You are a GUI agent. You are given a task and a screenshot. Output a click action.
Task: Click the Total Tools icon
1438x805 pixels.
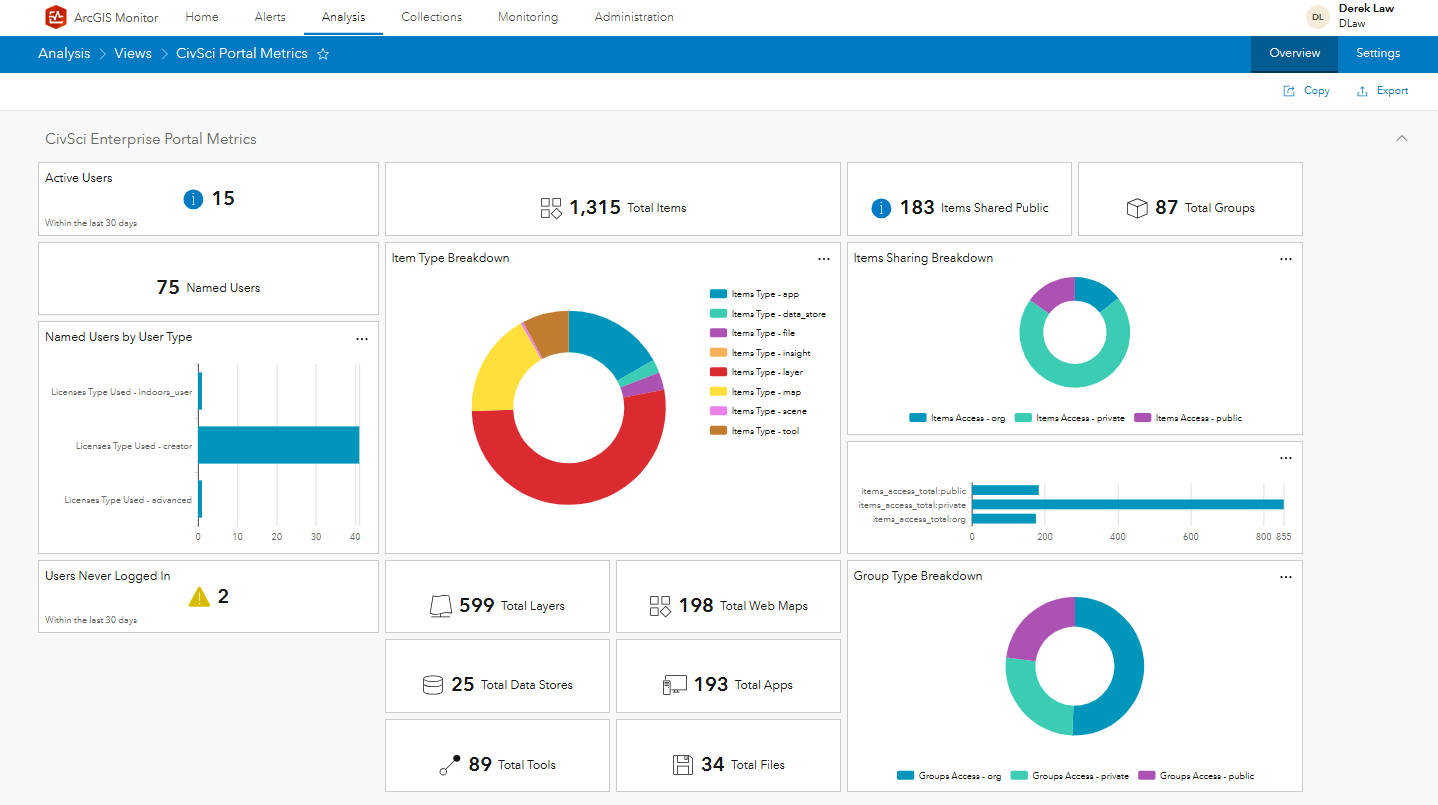pyautogui.click(x=450, y=765)
